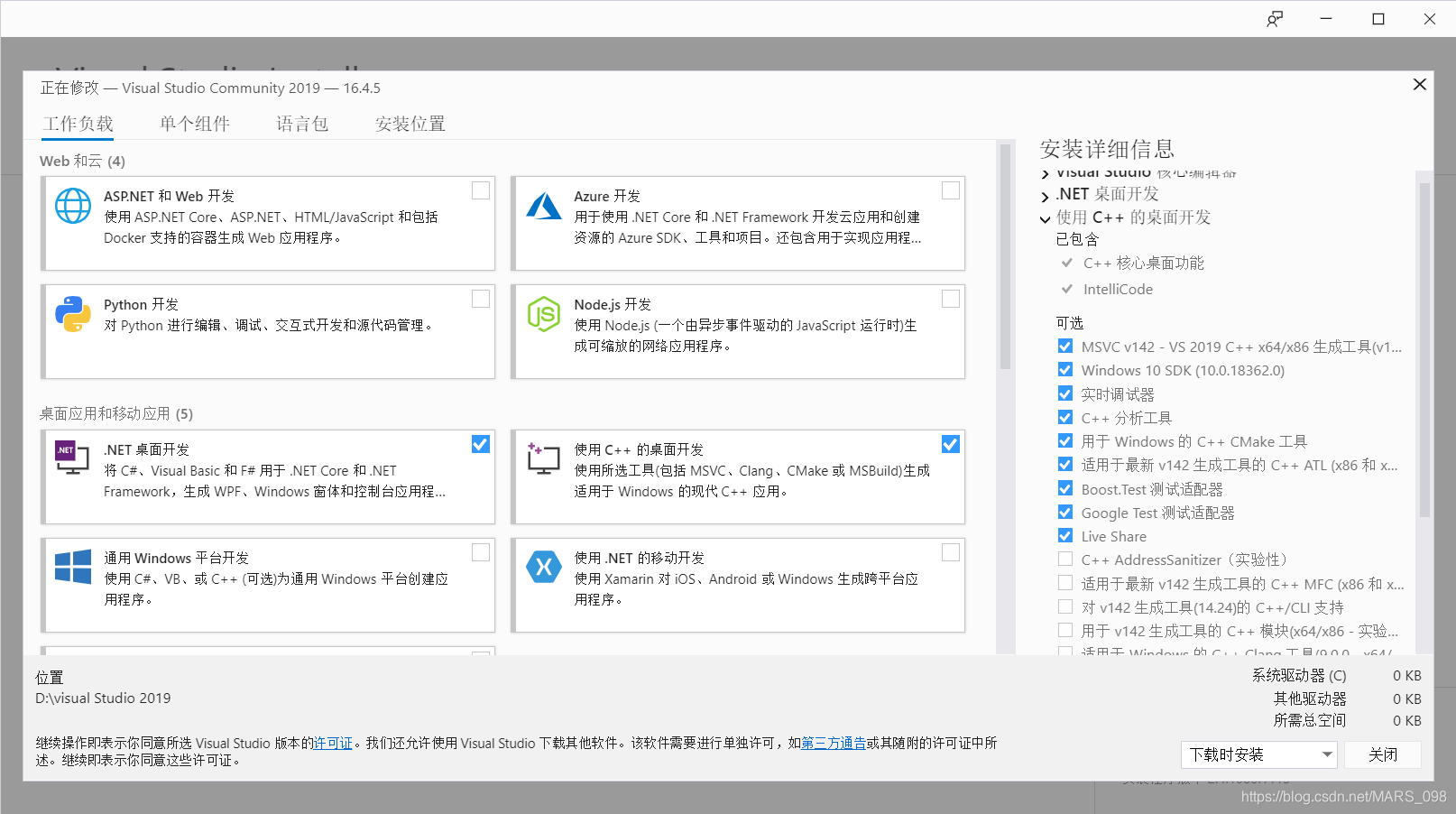The height and width of the screenshot is (814, 1456).
Task: Click the 关闭 button
Action: pos(1383,754)
